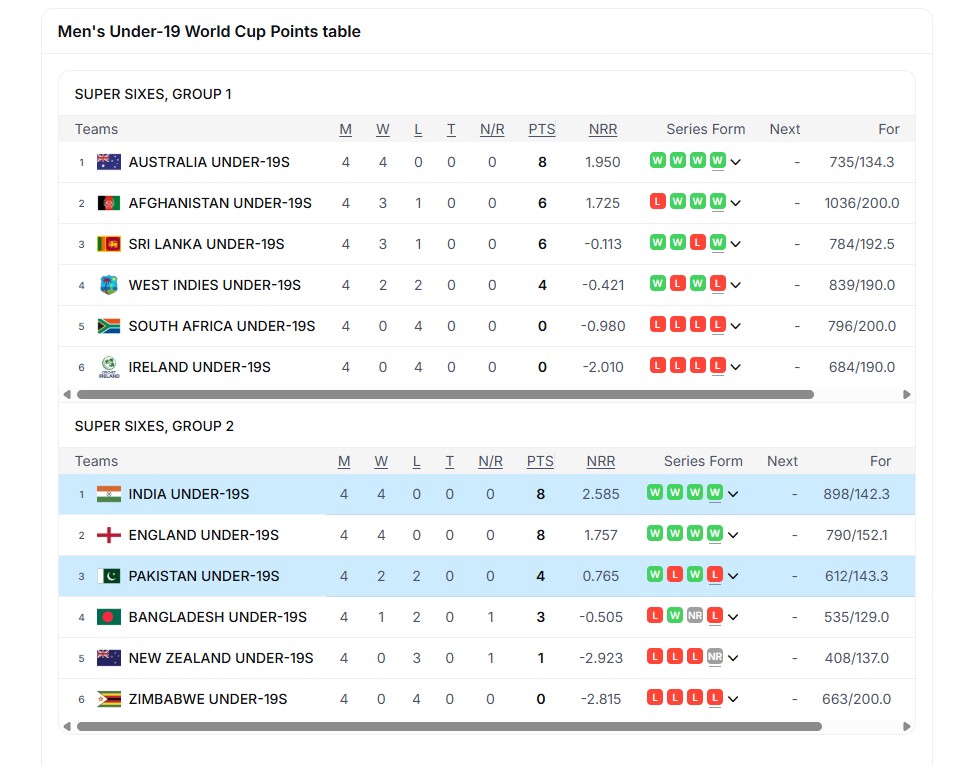The image size is (954, 766).
Task: Click the Afghanistan Under-19s flag icon
Action: [x=109, y=203]
